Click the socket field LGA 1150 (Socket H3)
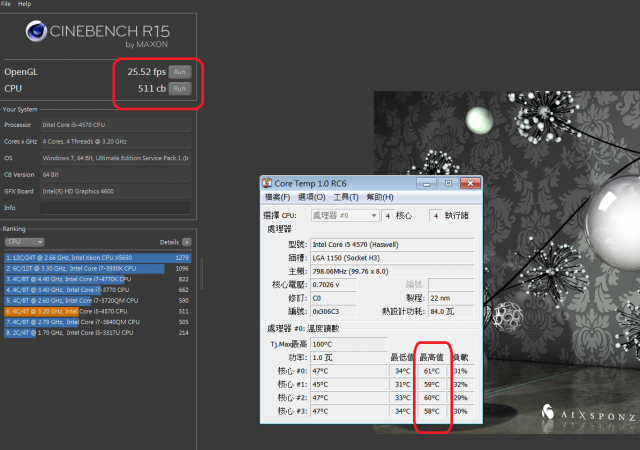Screen dimensions: 640x450 tap(392, 258)
